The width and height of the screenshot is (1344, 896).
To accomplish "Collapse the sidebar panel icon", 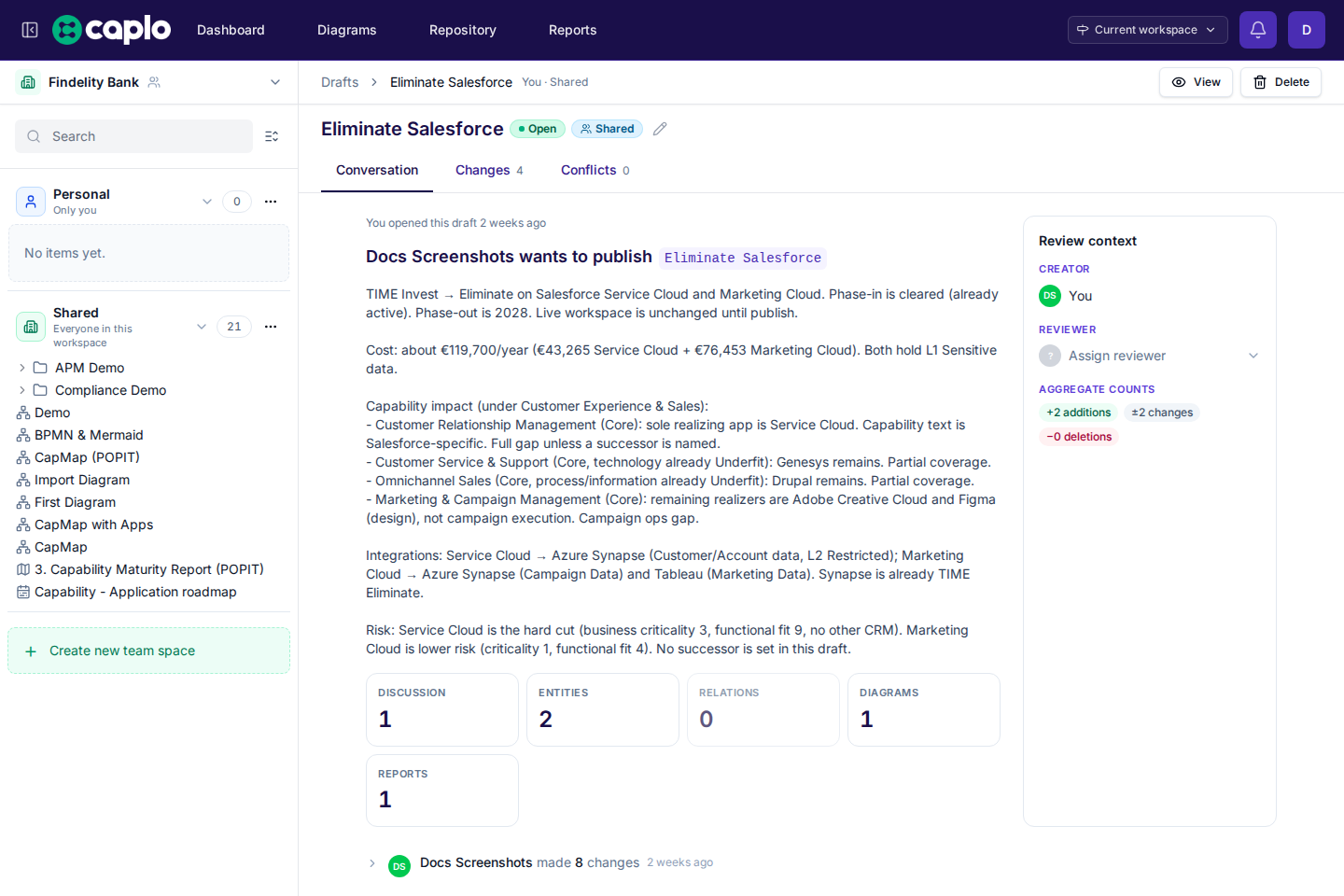I will pos(30,30).
